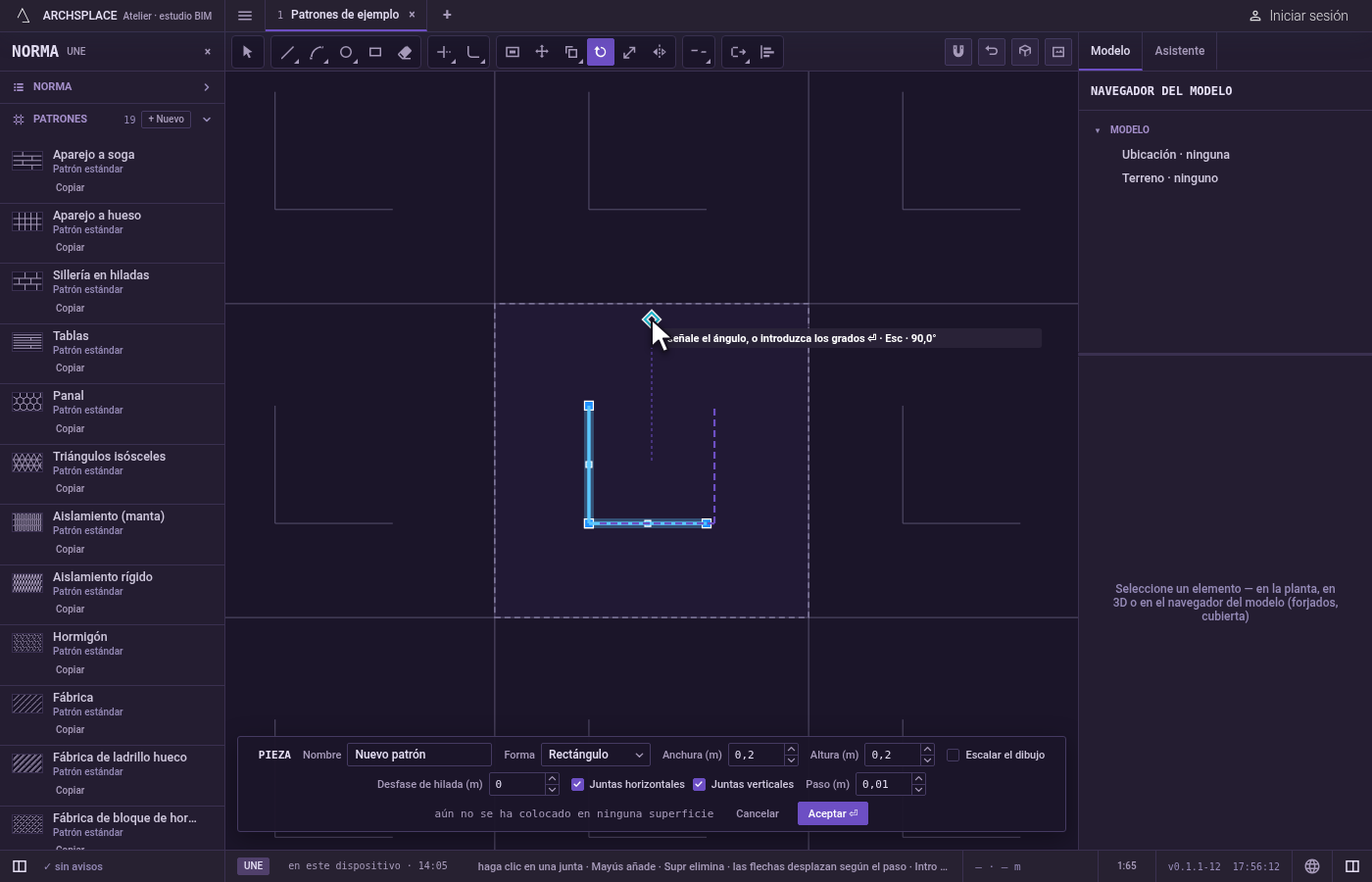
Task: Expand the NORMA section arrow
Action: (x=207, y=87)
